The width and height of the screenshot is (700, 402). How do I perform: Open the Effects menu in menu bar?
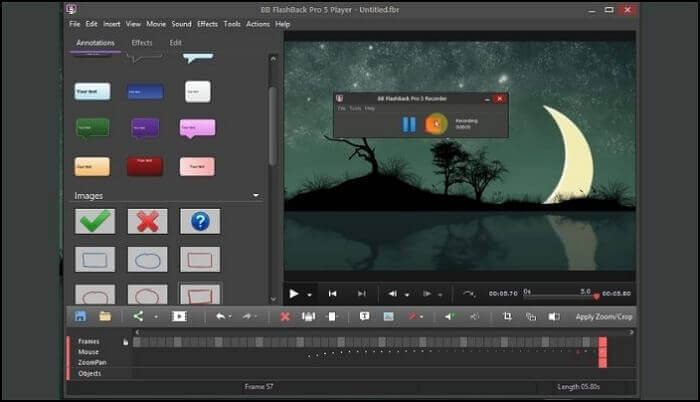(x=207, y=23)
